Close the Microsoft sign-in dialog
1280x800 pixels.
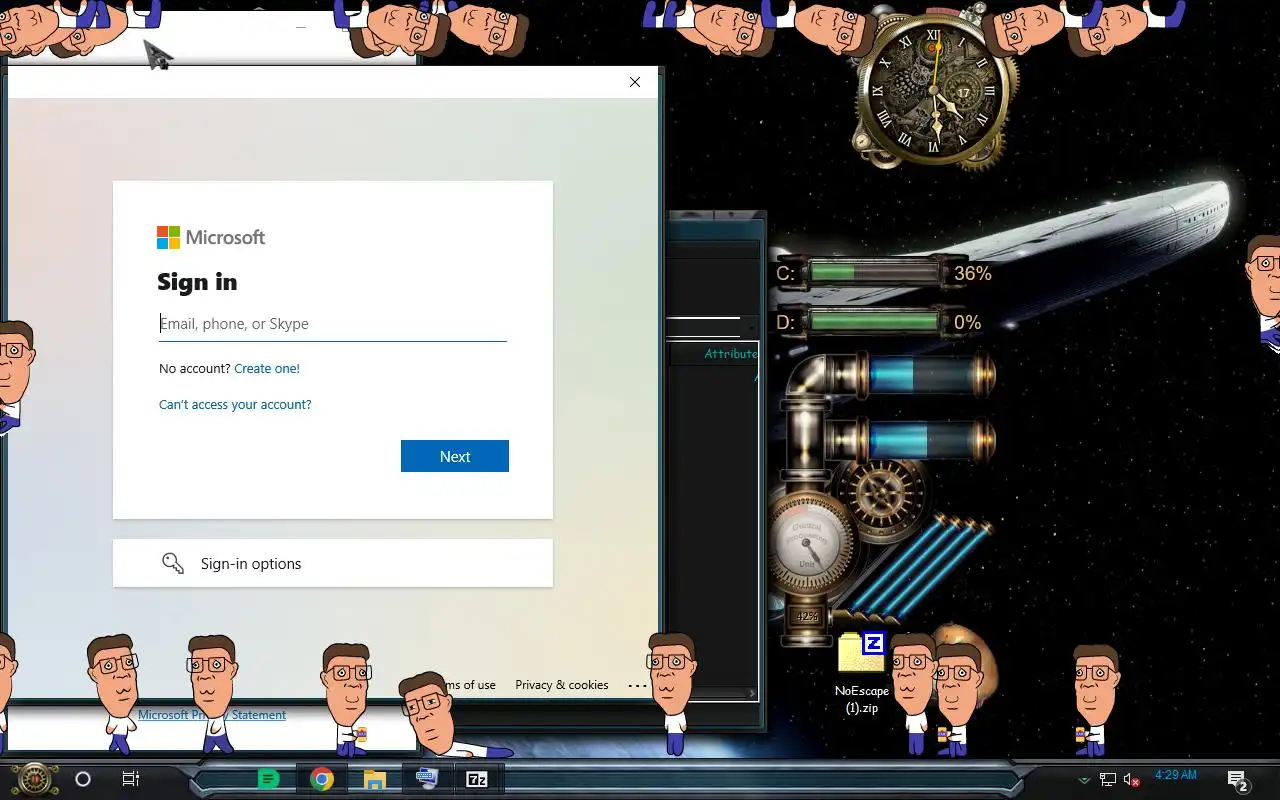pos(635,82)
